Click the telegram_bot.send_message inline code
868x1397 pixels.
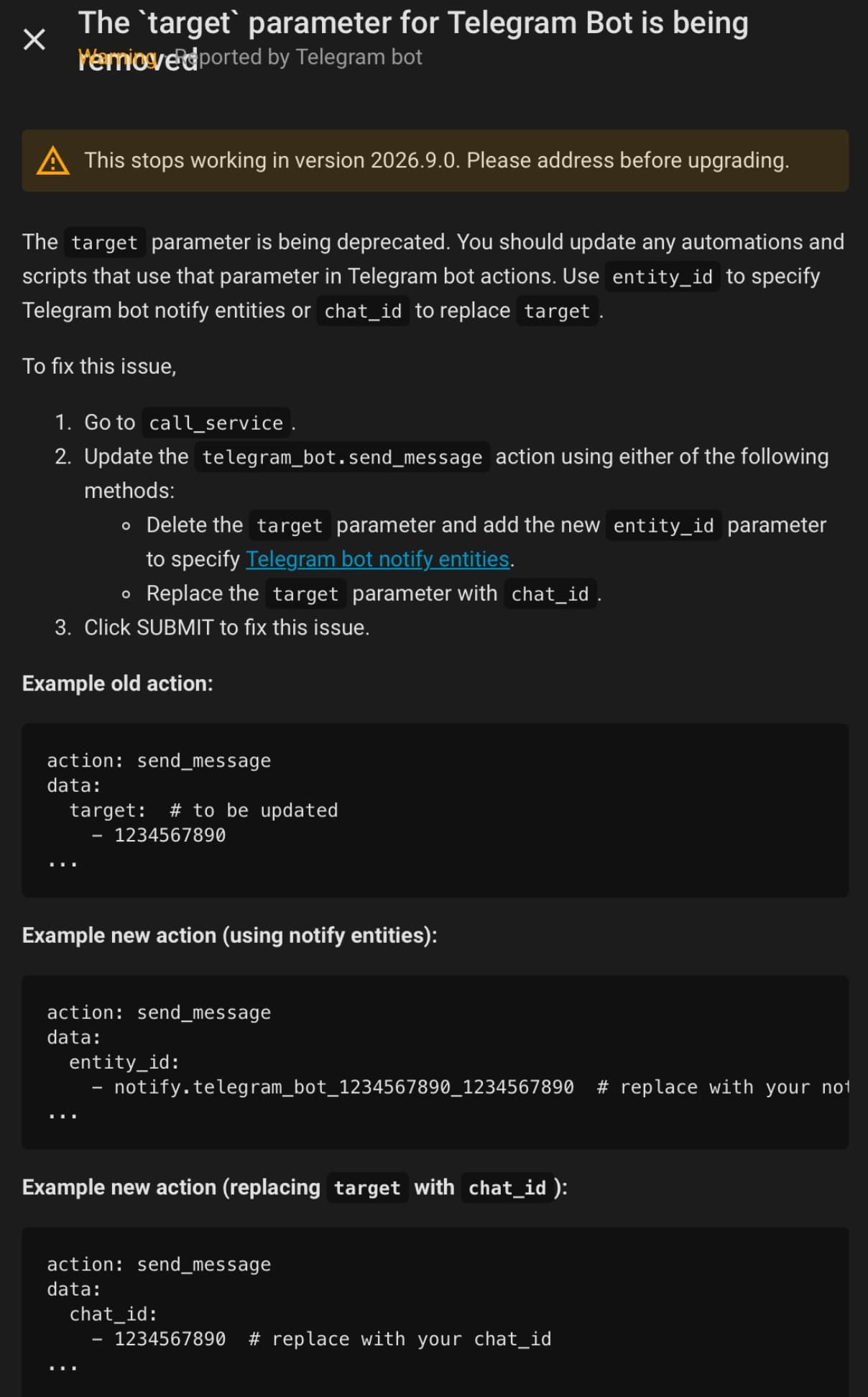click(x=342, y=457)
